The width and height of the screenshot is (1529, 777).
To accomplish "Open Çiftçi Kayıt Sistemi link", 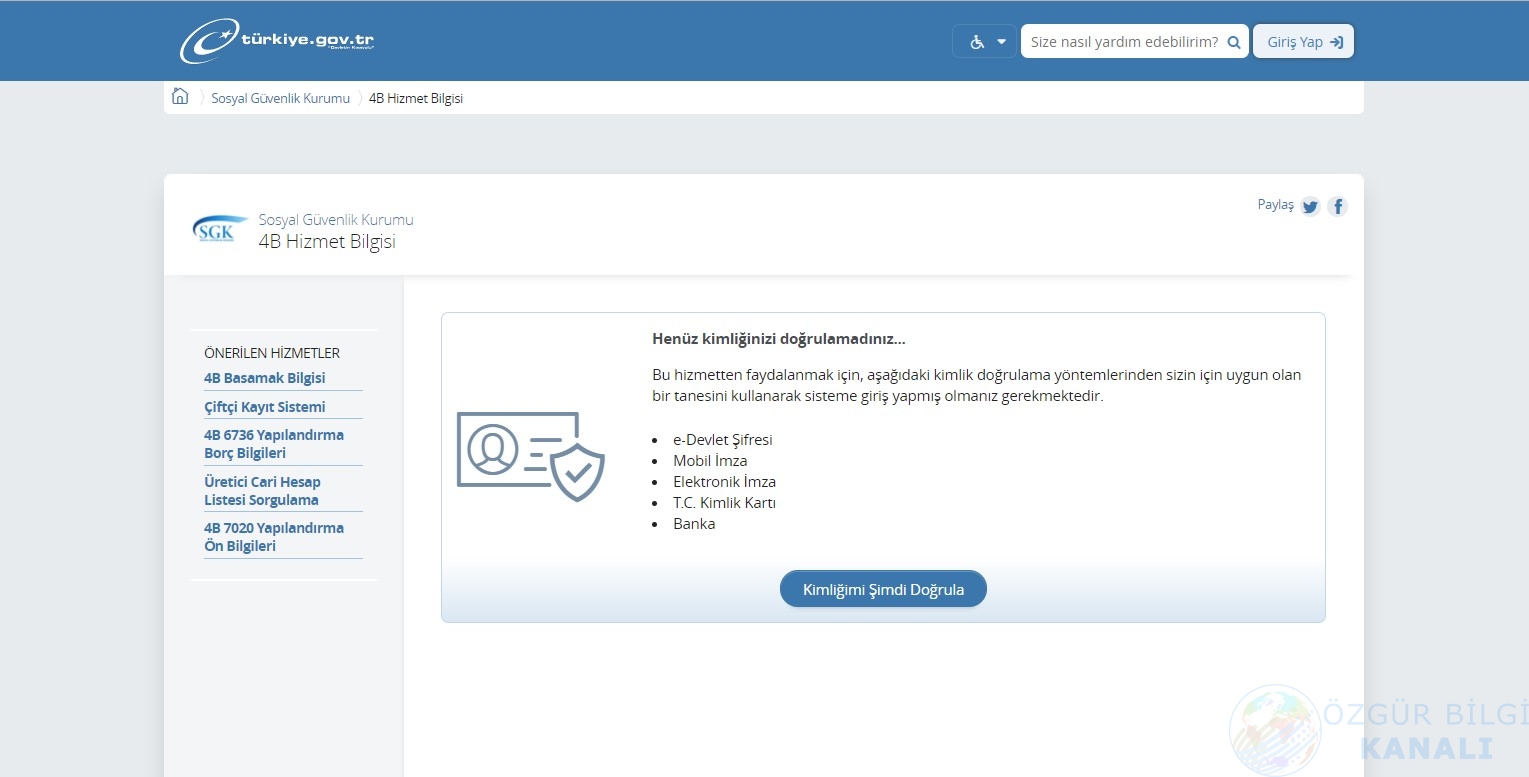I will click(265, 407).
